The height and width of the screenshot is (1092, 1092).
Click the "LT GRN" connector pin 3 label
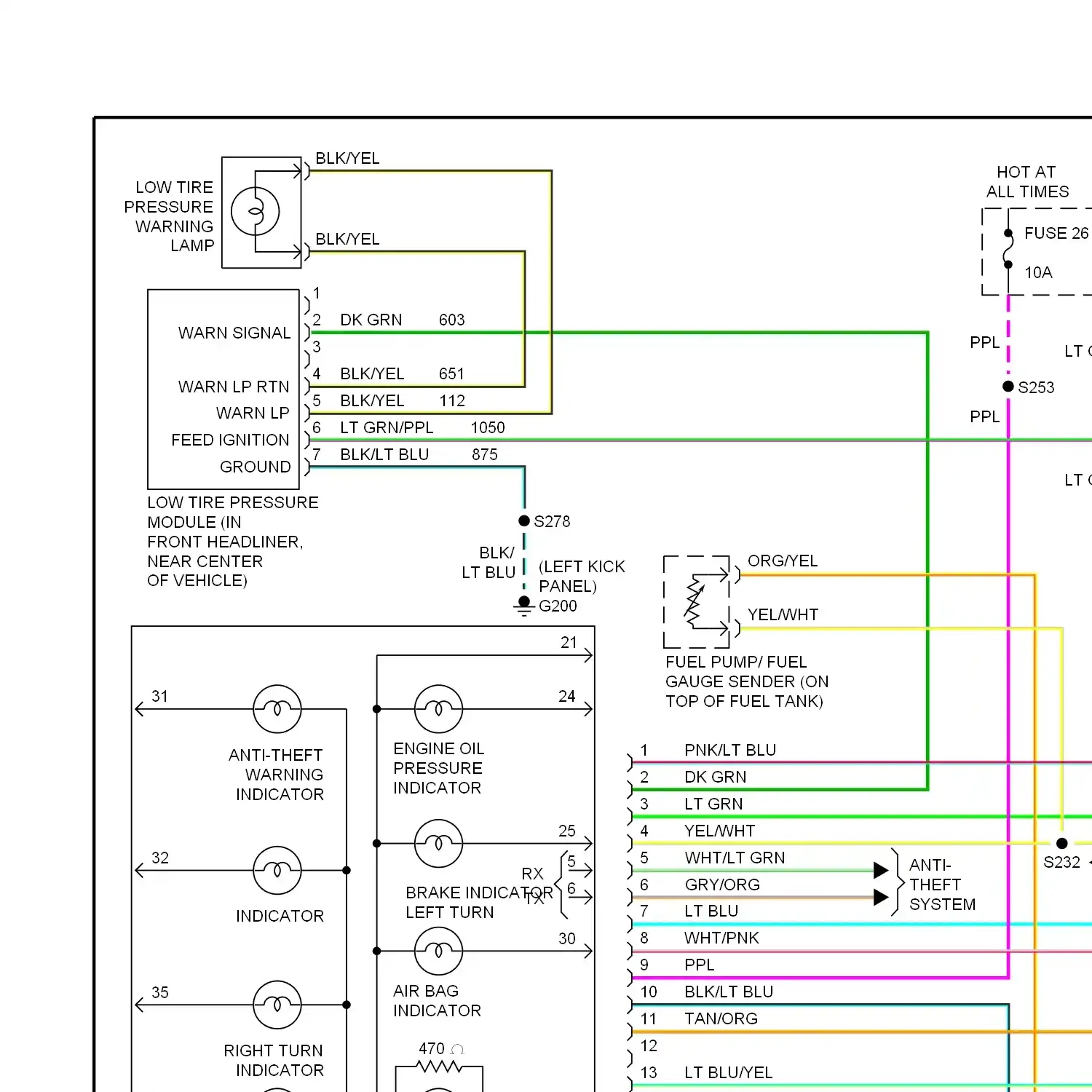(x=713, y=804)
